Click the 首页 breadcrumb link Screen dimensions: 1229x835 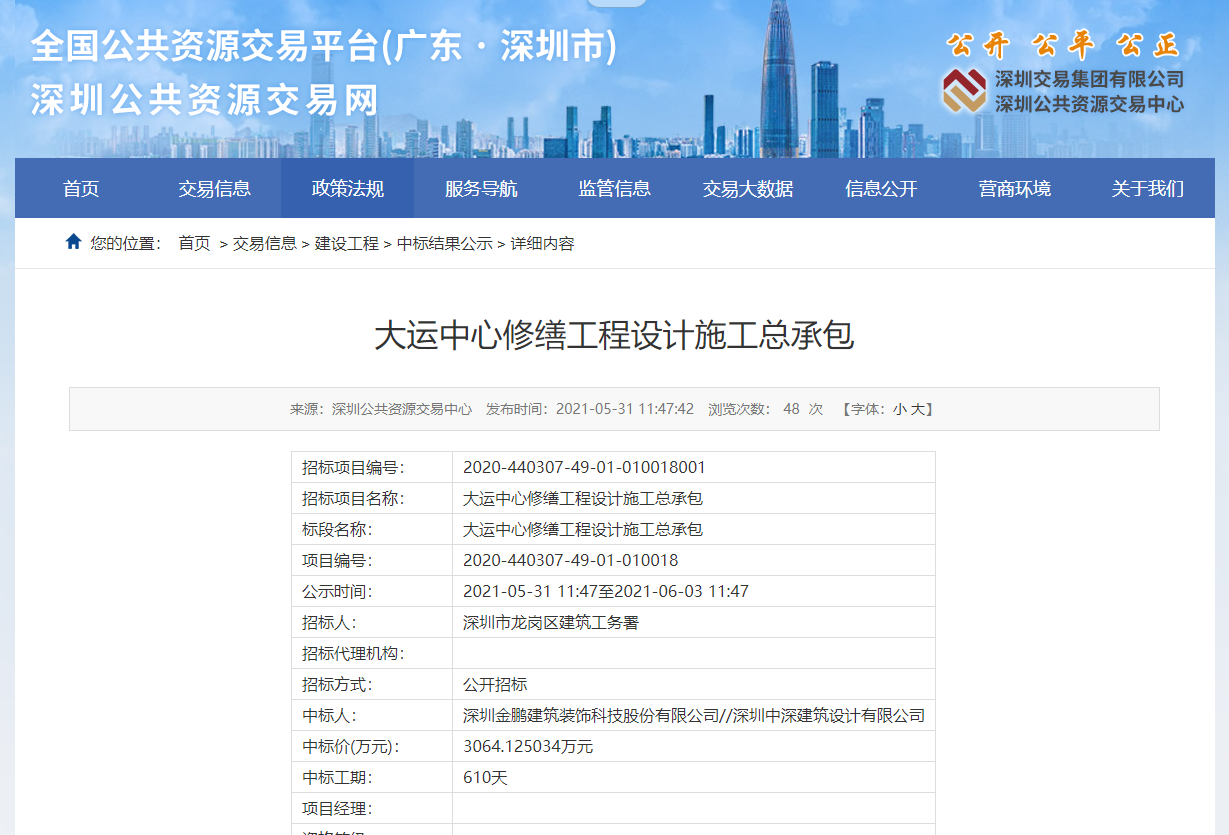194,243
